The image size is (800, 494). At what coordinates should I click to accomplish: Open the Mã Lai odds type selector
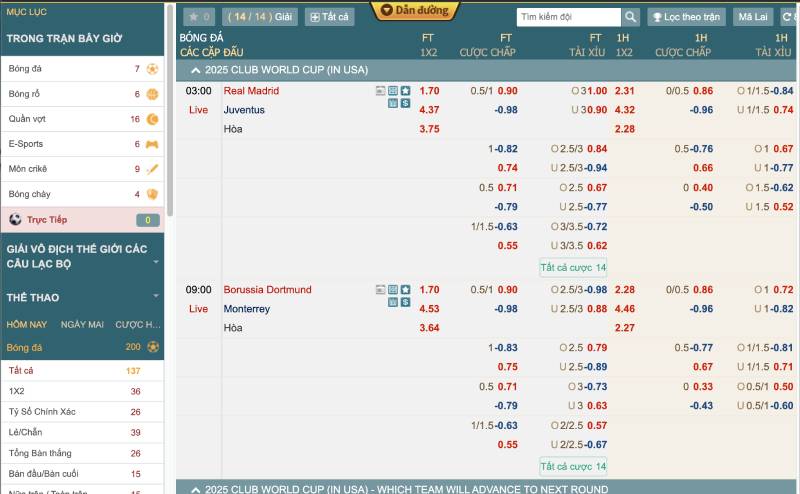coord(752,17)
